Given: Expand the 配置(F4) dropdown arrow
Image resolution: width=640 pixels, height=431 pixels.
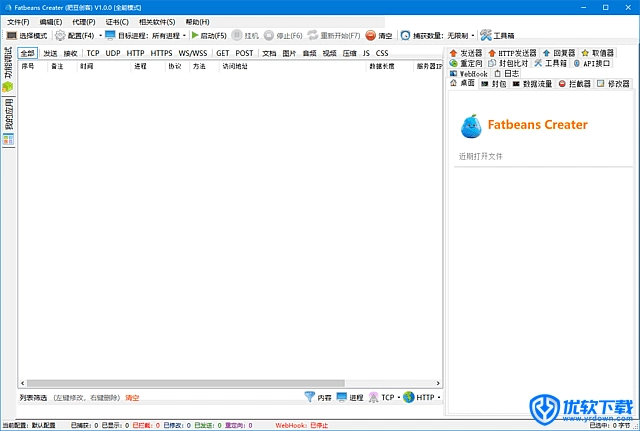Looking at the screenshot, I should (100, 36).
